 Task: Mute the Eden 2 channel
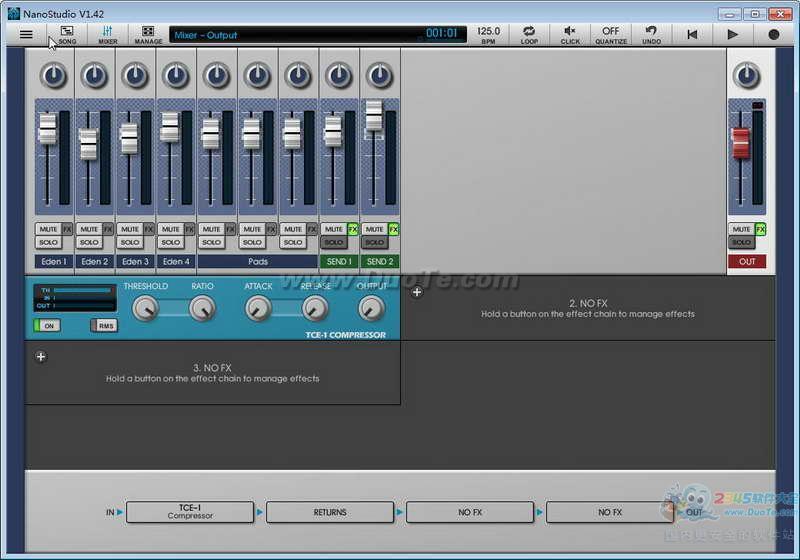pos(89,229)
